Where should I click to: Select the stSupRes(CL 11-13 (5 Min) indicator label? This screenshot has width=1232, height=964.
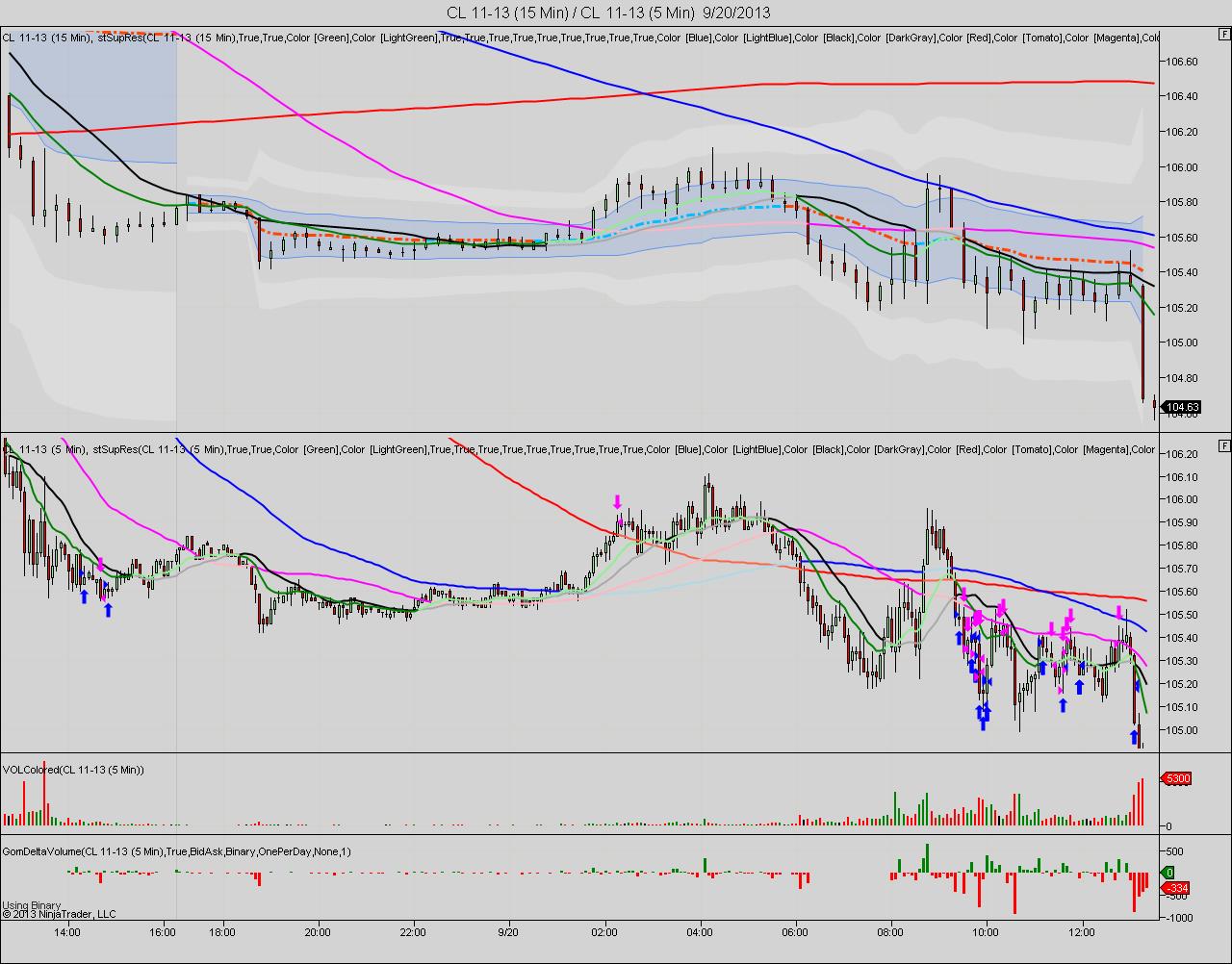(x=159, y=449)
